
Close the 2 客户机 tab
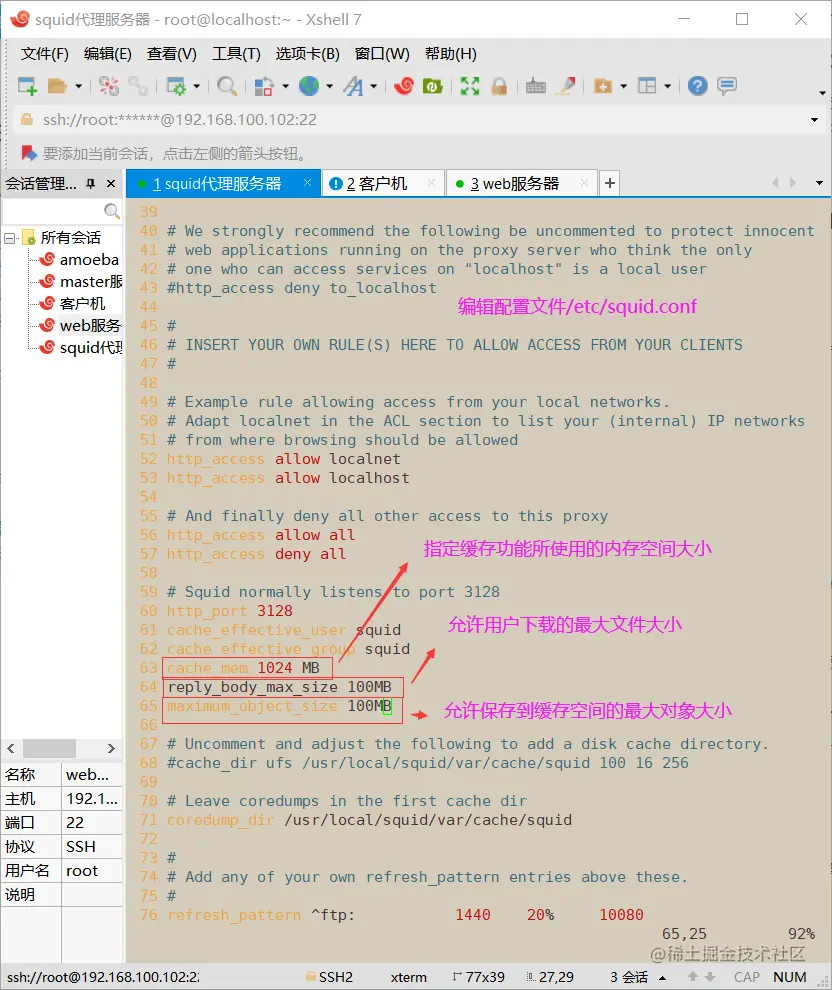pyautogui.click(x=432, y=183)
